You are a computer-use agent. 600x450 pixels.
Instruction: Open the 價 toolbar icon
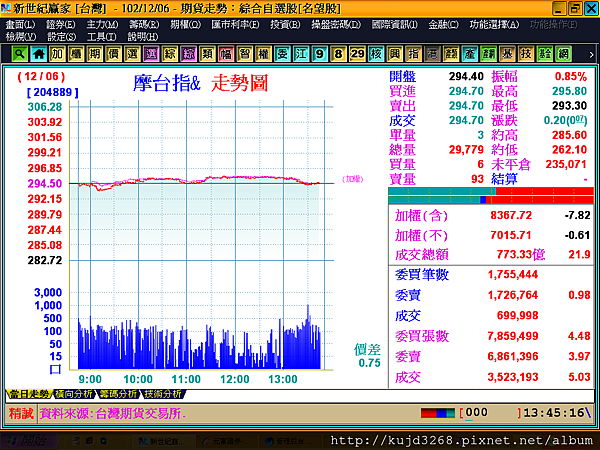113,54
